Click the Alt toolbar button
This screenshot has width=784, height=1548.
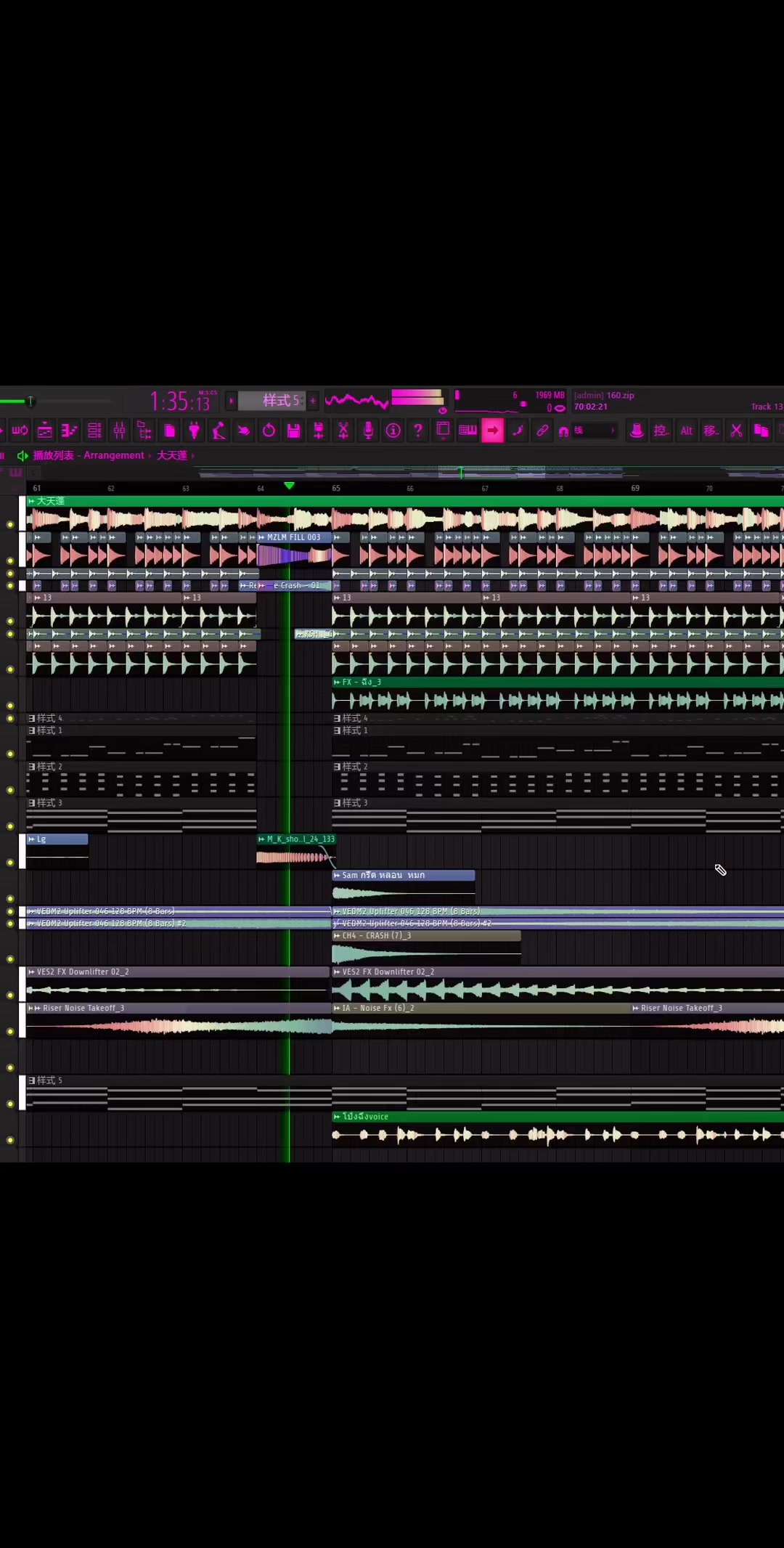(686, 431)
